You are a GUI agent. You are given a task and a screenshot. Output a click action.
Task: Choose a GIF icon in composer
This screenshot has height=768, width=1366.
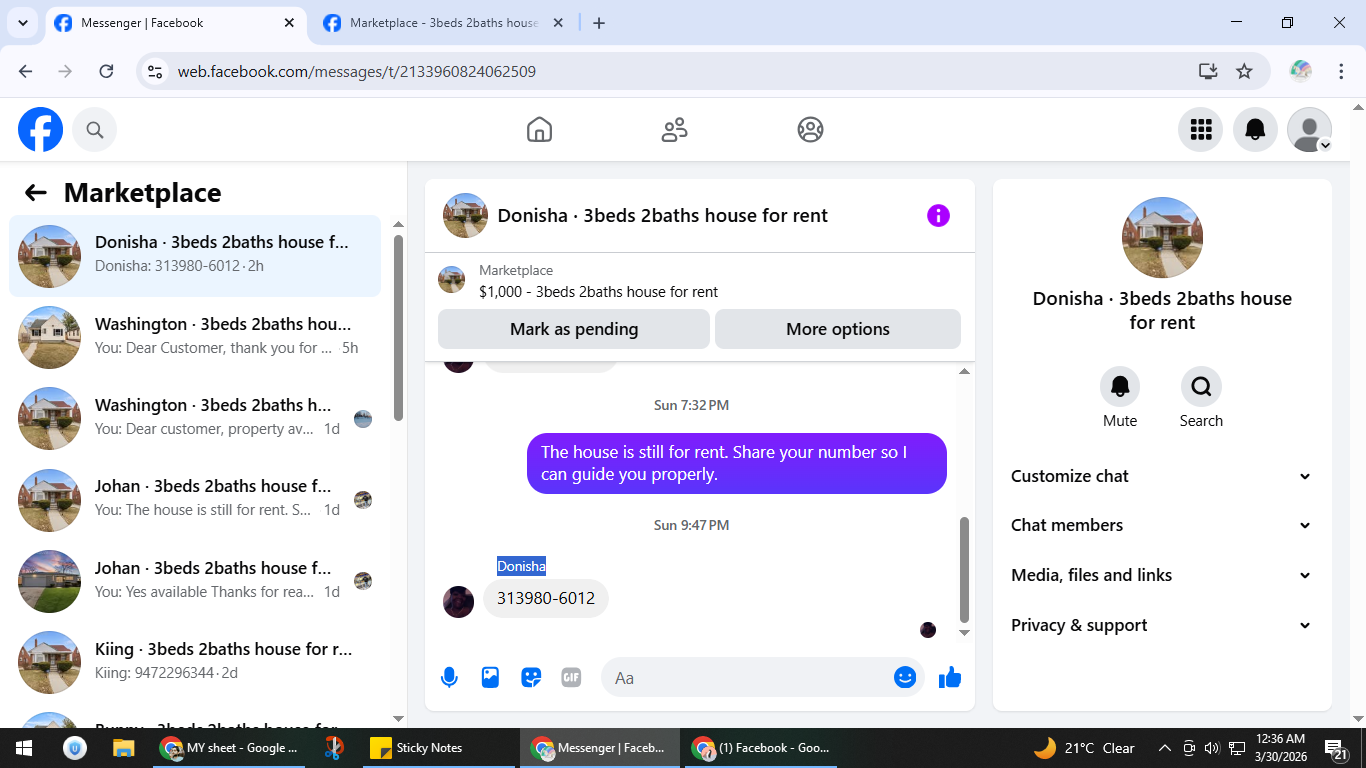tap(571, 678)
